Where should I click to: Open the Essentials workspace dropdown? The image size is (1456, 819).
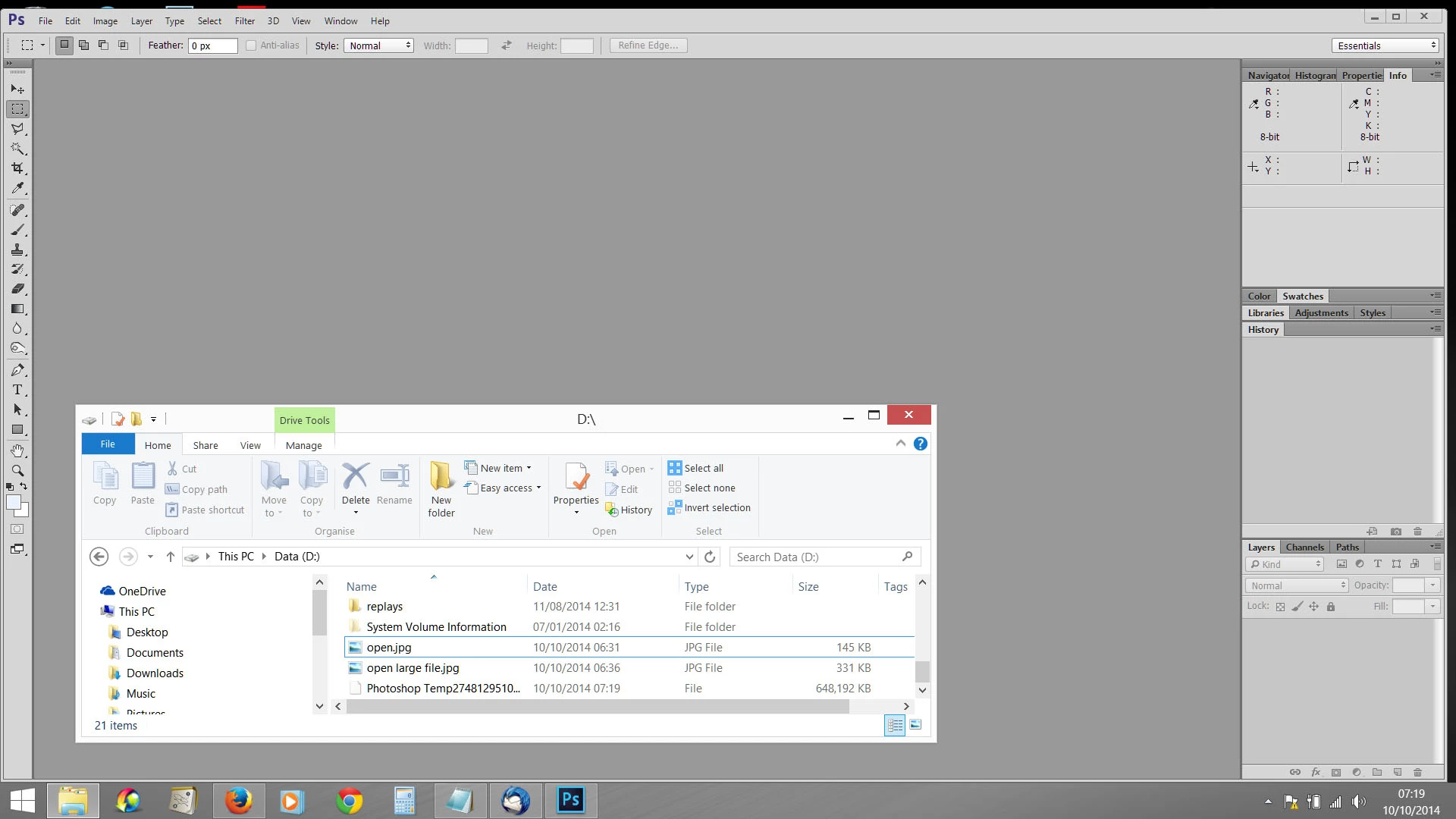click(1385, 45)
